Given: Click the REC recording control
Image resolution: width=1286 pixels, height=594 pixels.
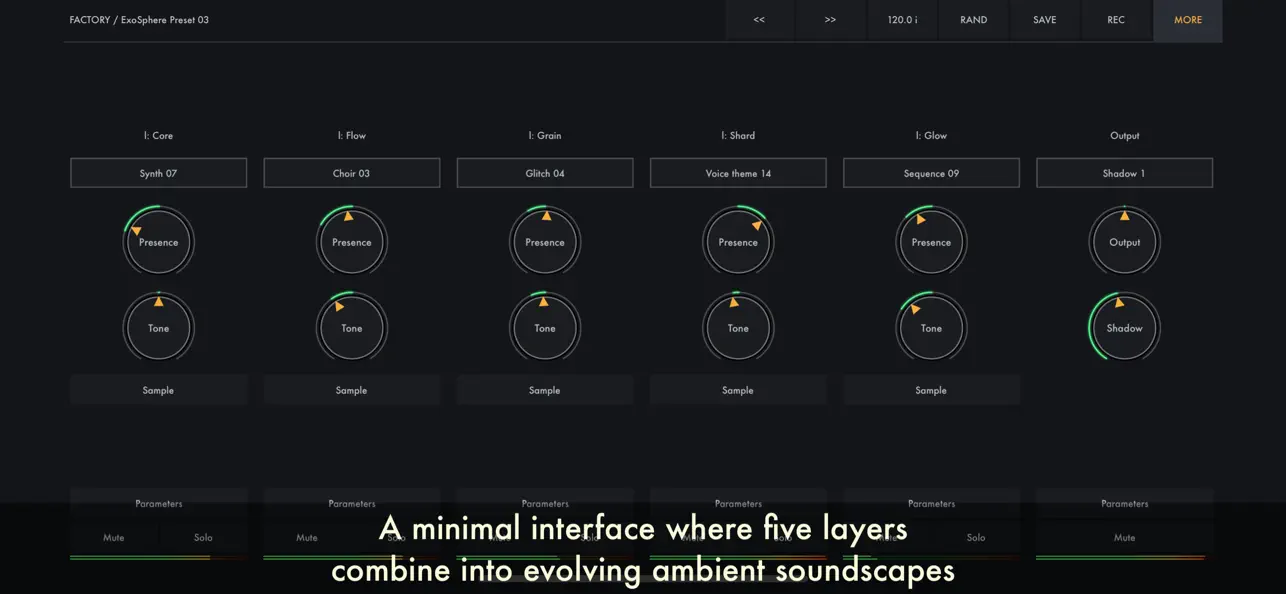Looking at the screenshot, I should tap(1116, 19).
